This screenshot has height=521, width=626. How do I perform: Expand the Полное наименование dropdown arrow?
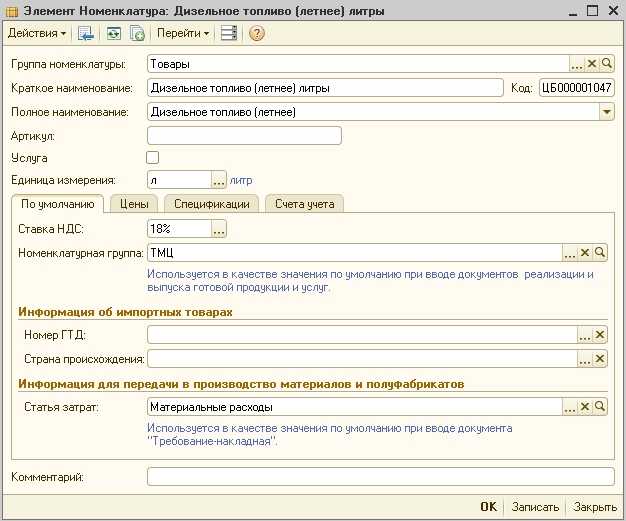(606, 112)
